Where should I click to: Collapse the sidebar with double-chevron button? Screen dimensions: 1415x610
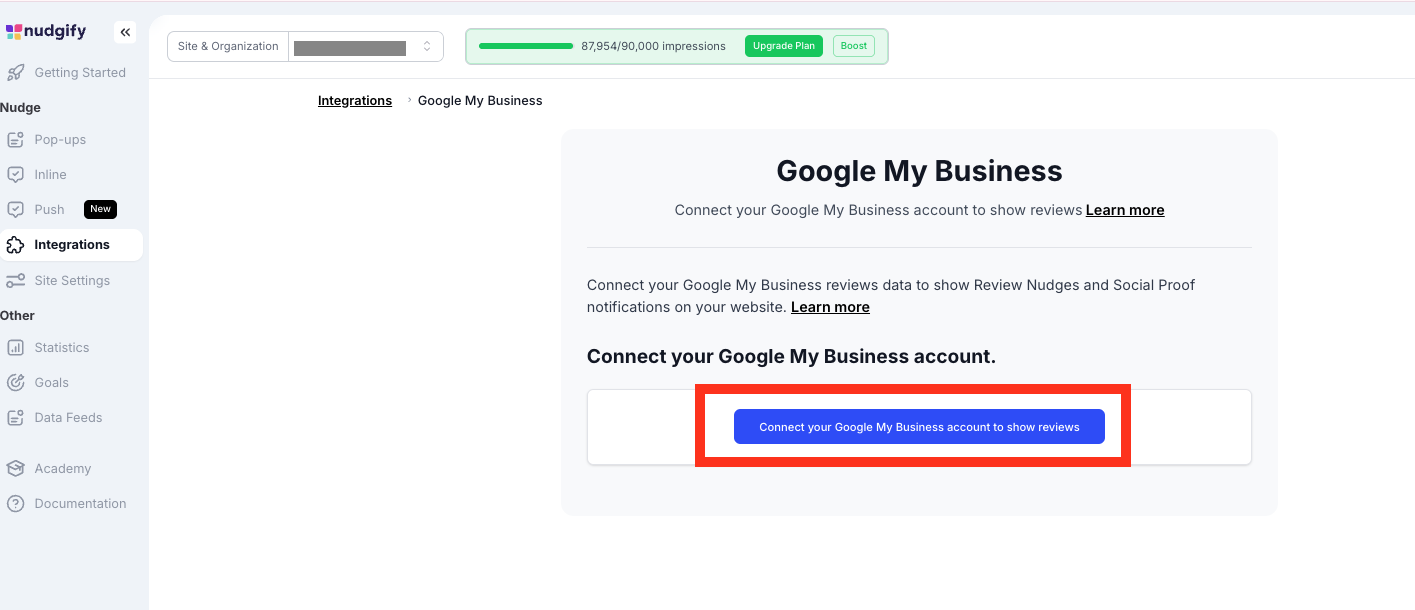pos(125,33)
